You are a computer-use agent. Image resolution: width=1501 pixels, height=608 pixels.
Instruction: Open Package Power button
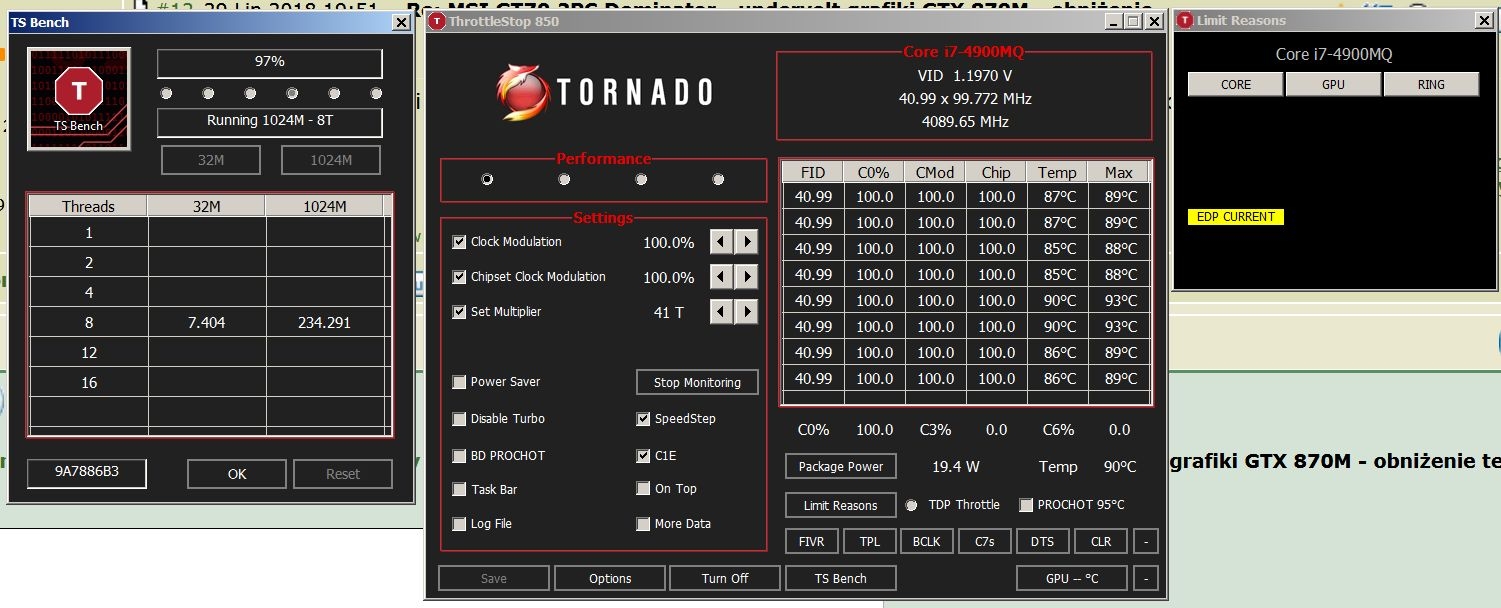(841, 467)
